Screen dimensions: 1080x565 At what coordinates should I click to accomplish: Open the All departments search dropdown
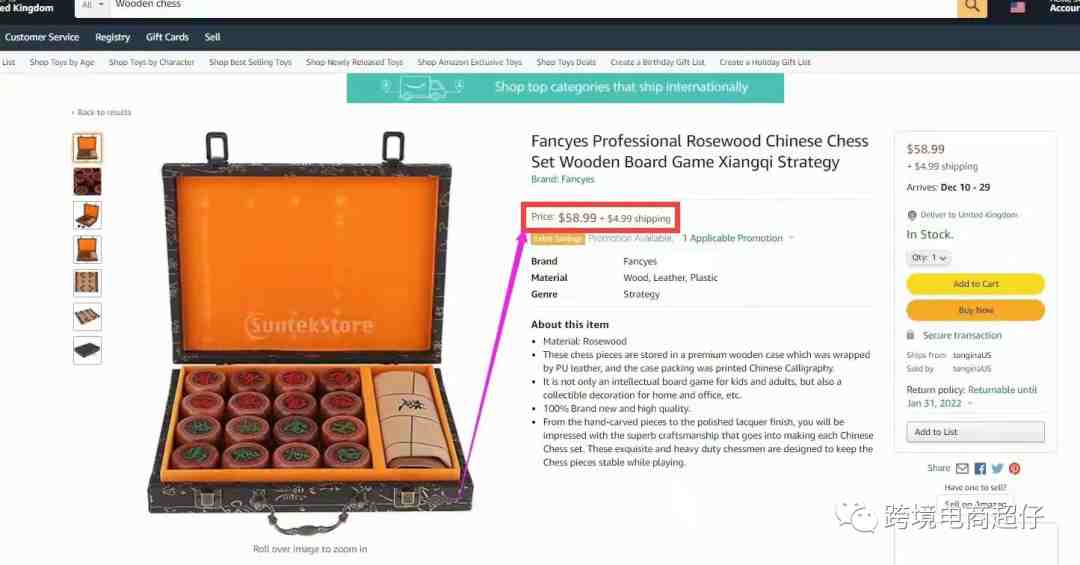tap(92, 6)
